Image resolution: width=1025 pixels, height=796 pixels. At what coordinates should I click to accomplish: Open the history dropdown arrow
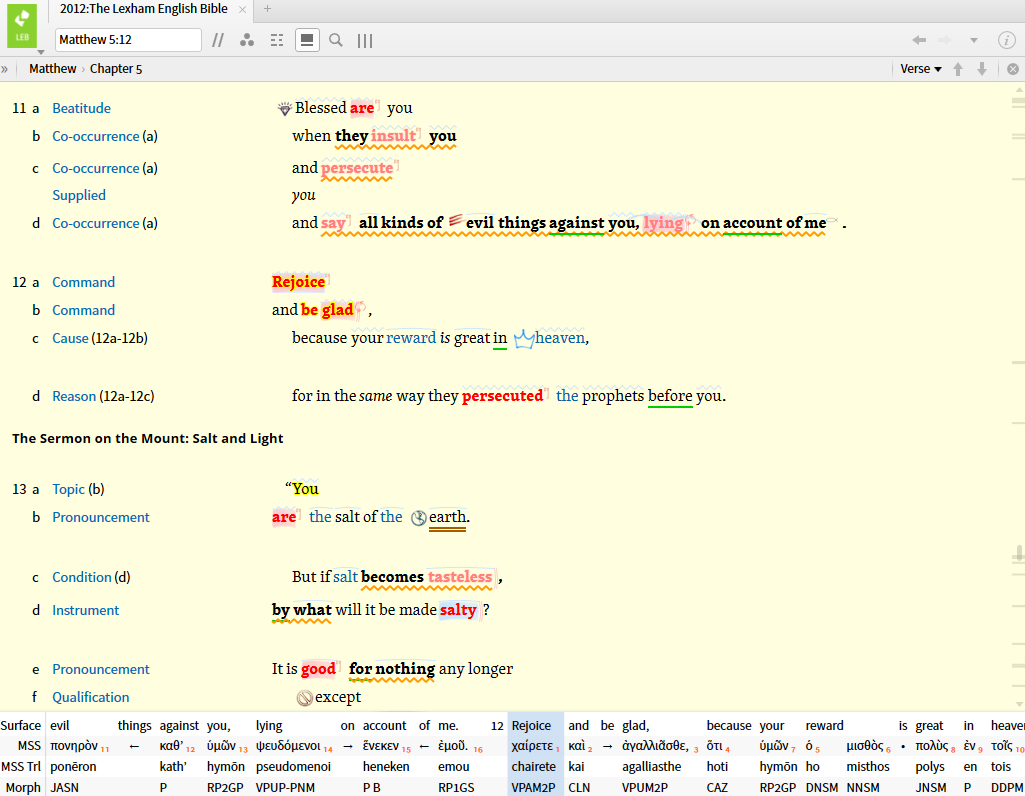click(x=973, y=41)
